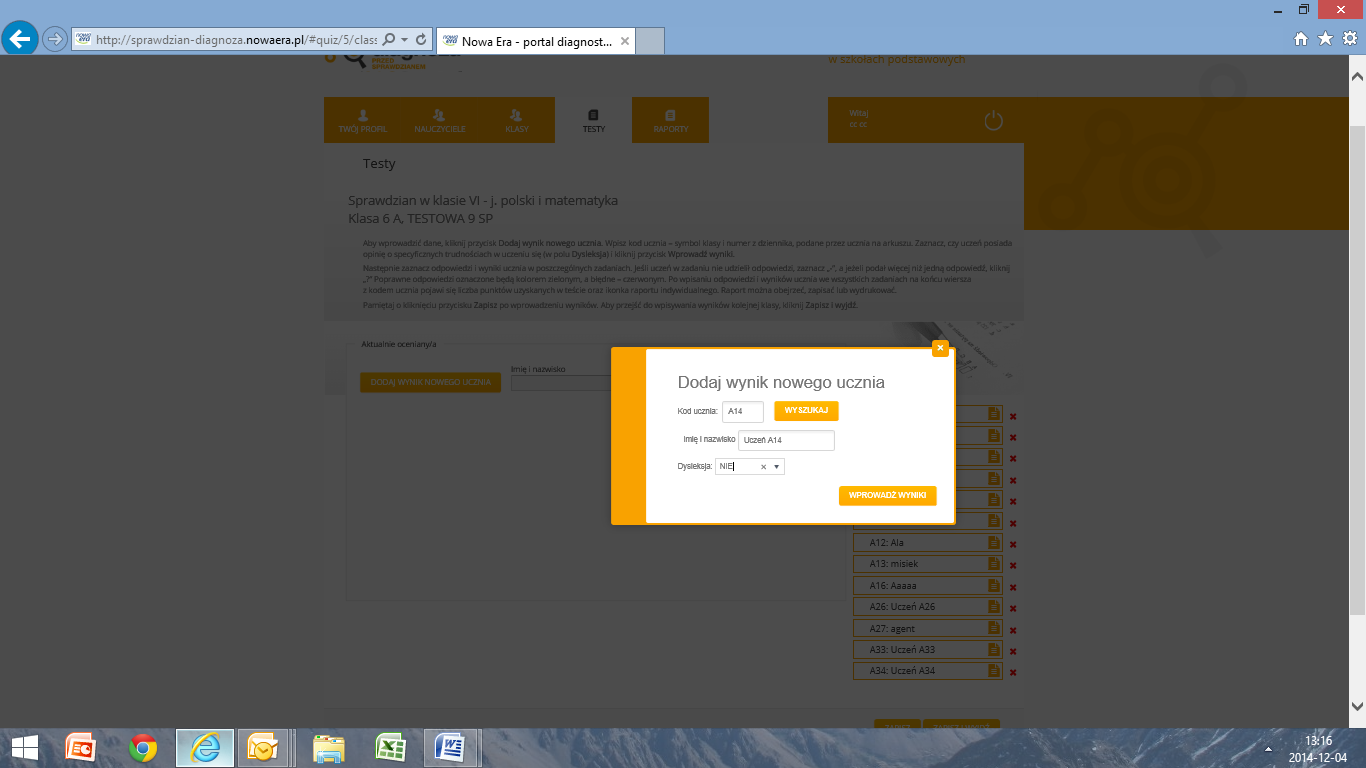Delete the A16: Aaaaa row with red x
Screen dimensions: 1366x768
1013,587
